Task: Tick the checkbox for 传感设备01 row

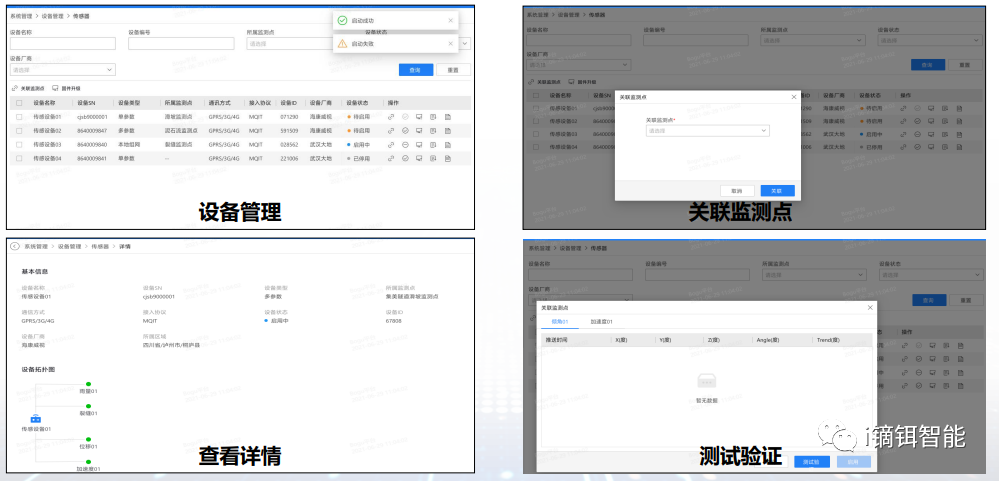Action: click(x=19, y=117)
